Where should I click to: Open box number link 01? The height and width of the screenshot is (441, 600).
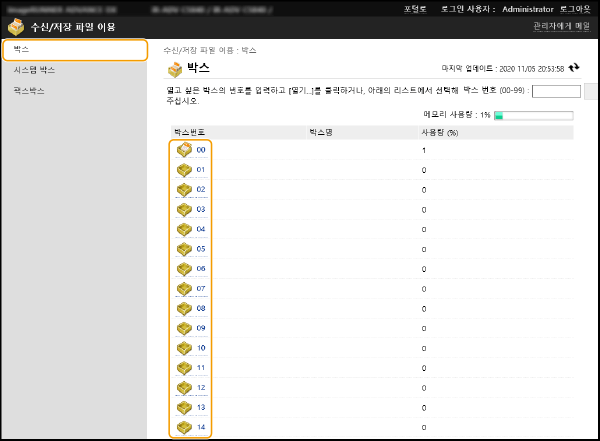pos(201,170)
